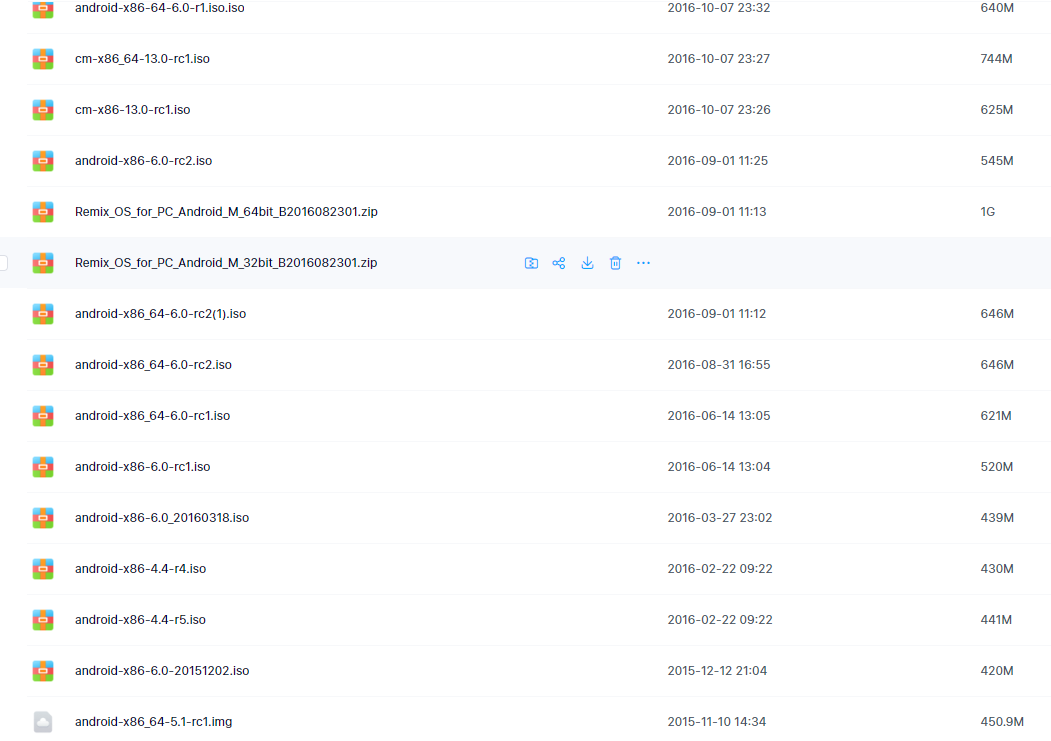
Task: Open android-x86-6.0_20160318.iso file name
Action: pyautogui.click(x=162, y=517)
